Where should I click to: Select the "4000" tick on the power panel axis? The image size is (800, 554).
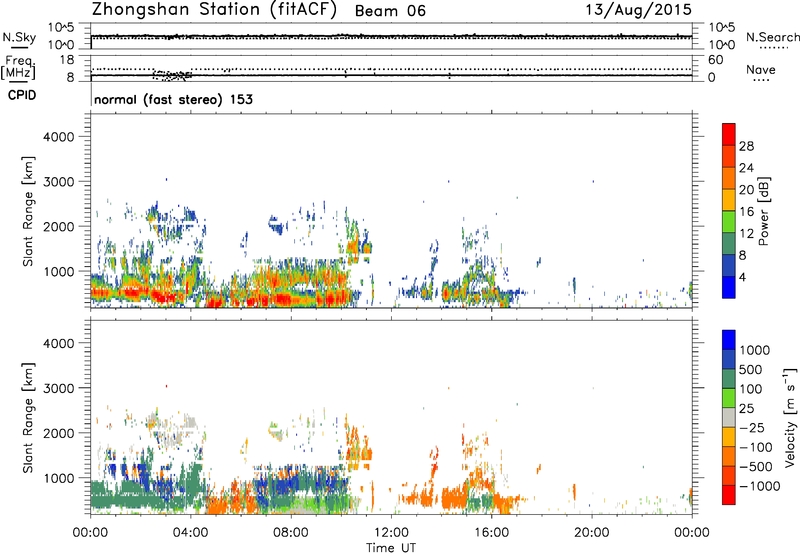point(58,137)
